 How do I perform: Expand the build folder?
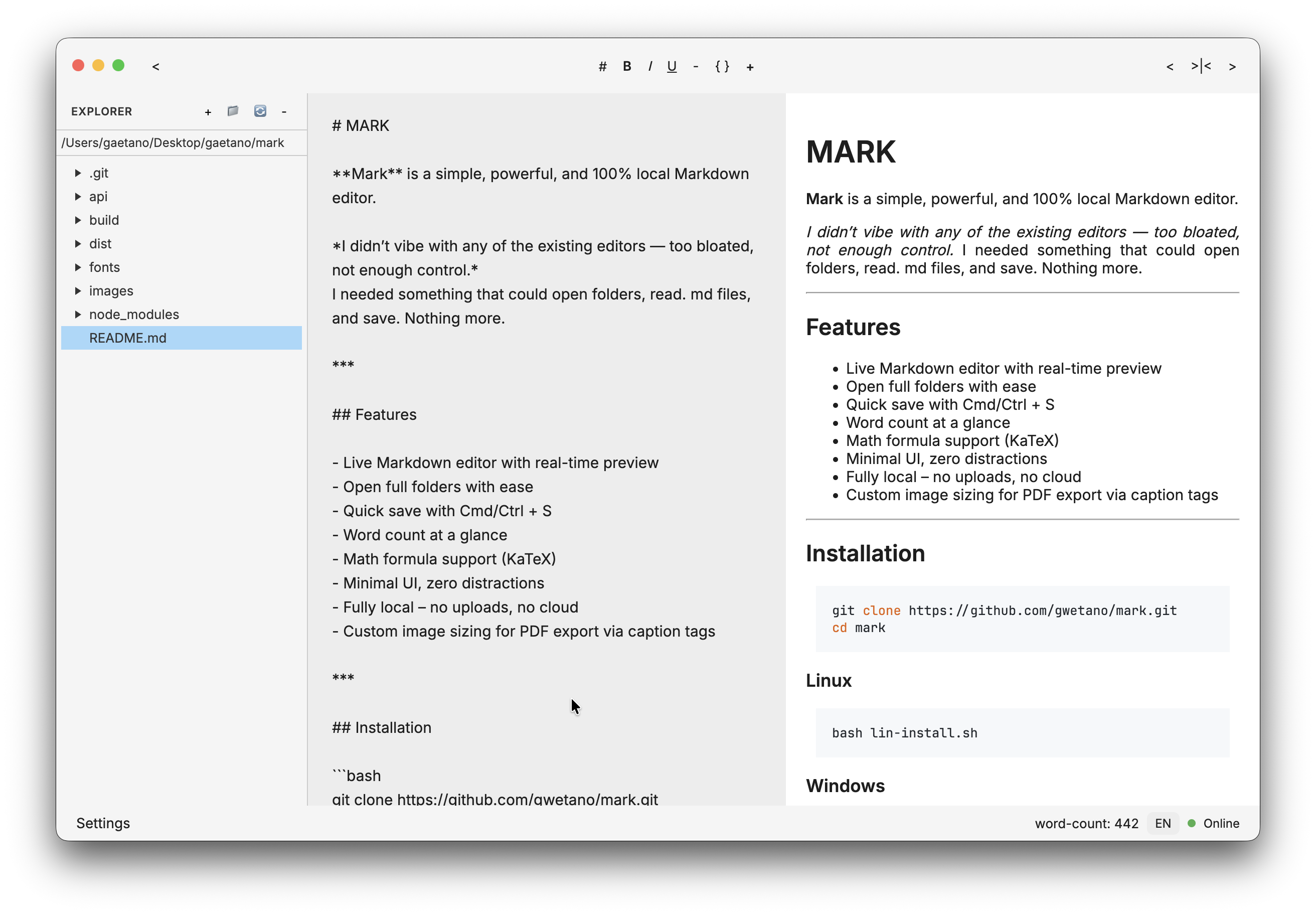click(77, 220)
